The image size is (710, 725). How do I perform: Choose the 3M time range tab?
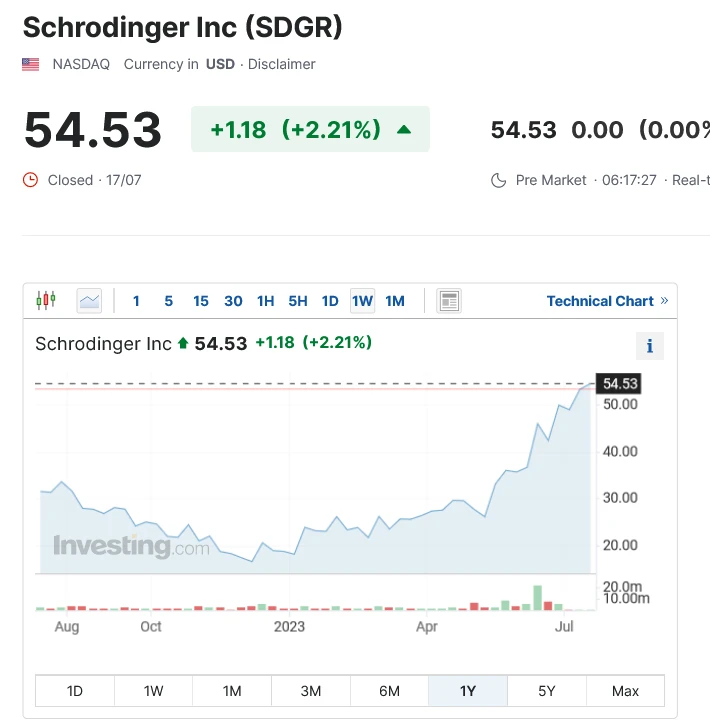311,691
